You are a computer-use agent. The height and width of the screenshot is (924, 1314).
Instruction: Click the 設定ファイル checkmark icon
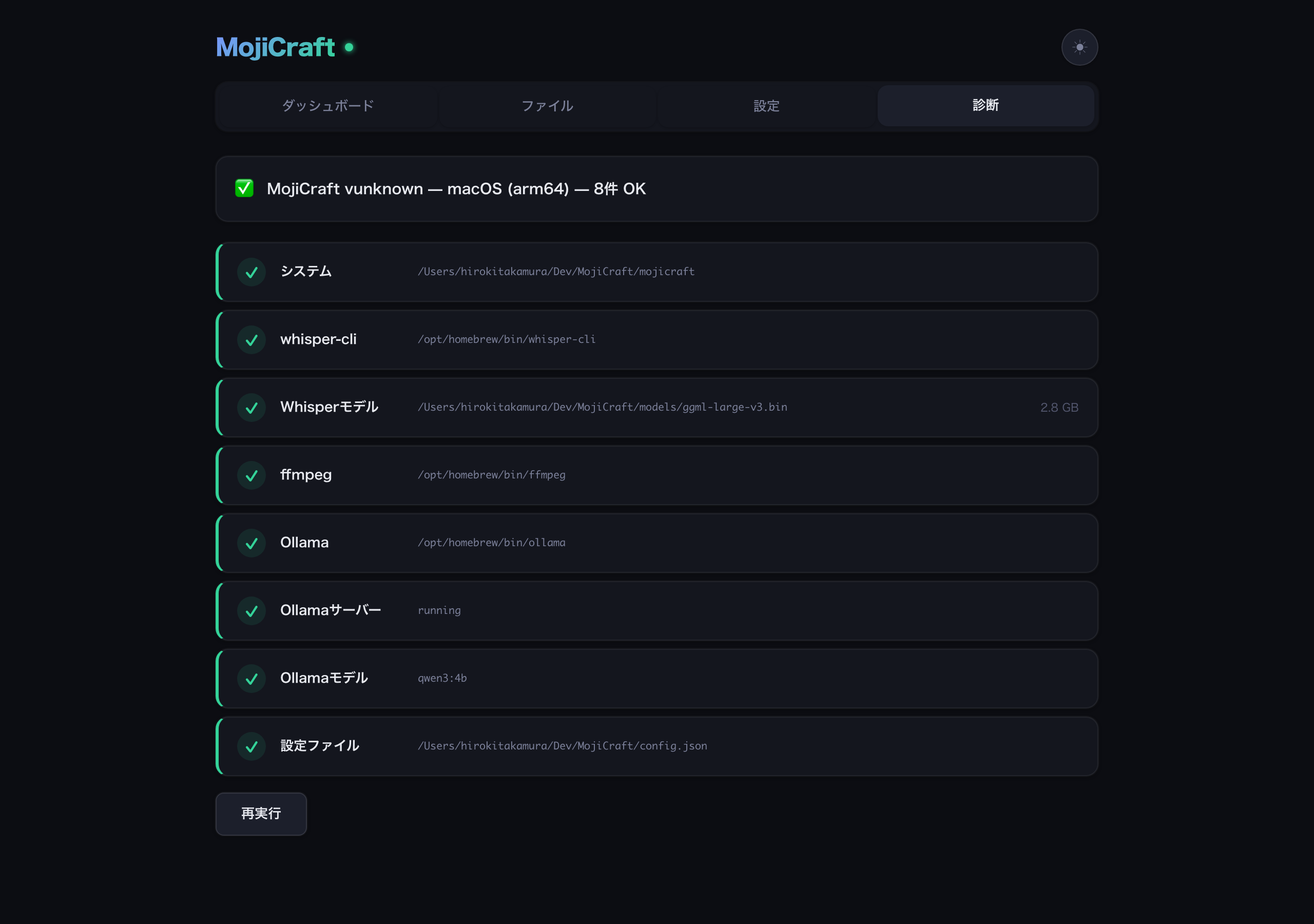[251, 746]
